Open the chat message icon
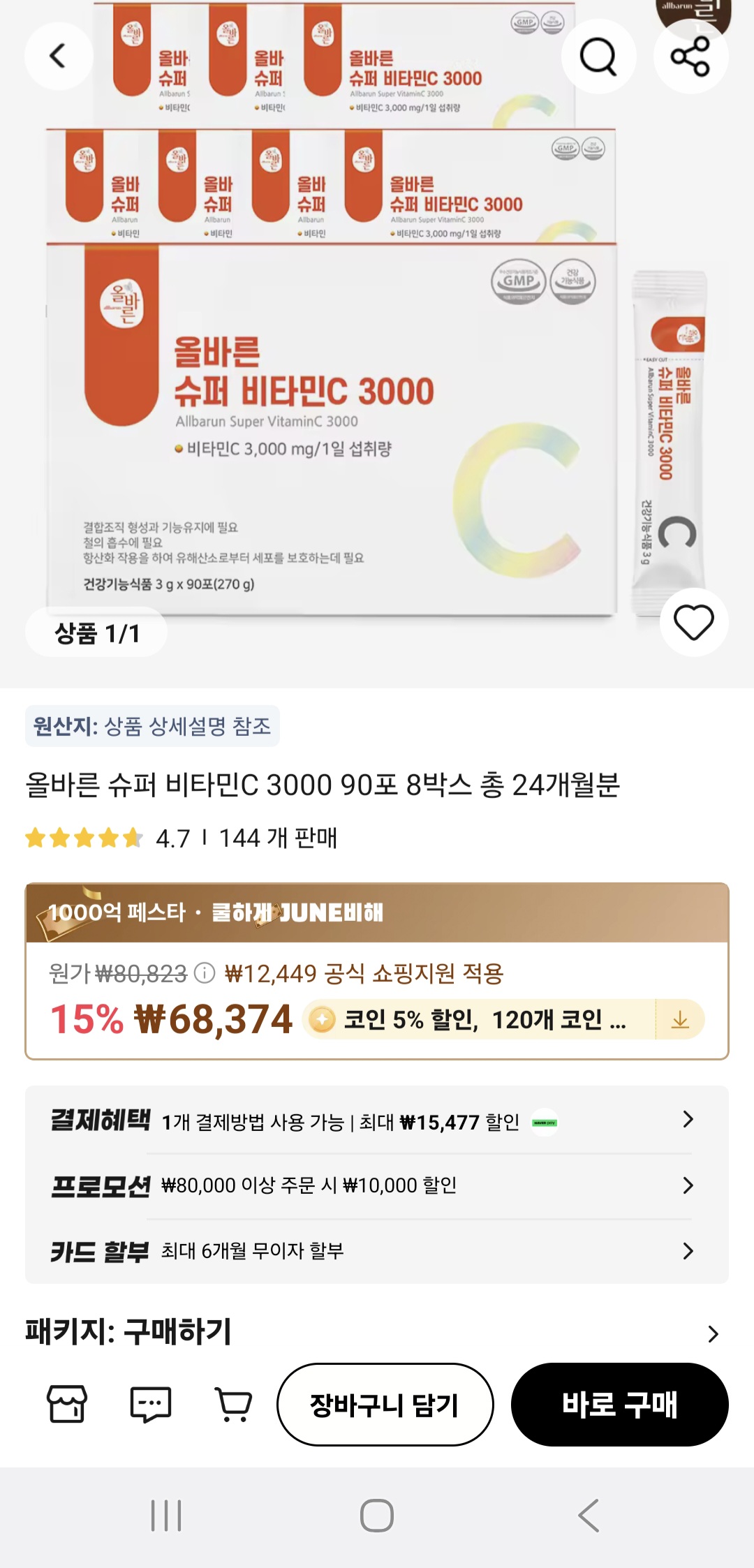 coord(151,1404)
